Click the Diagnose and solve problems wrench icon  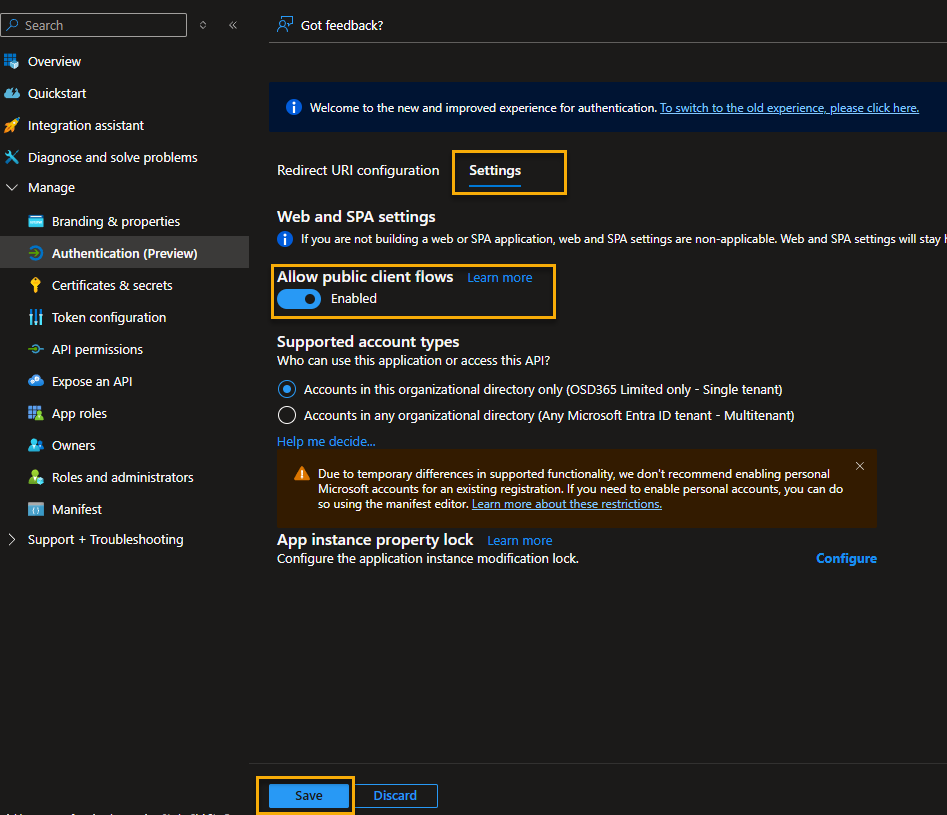11,157
